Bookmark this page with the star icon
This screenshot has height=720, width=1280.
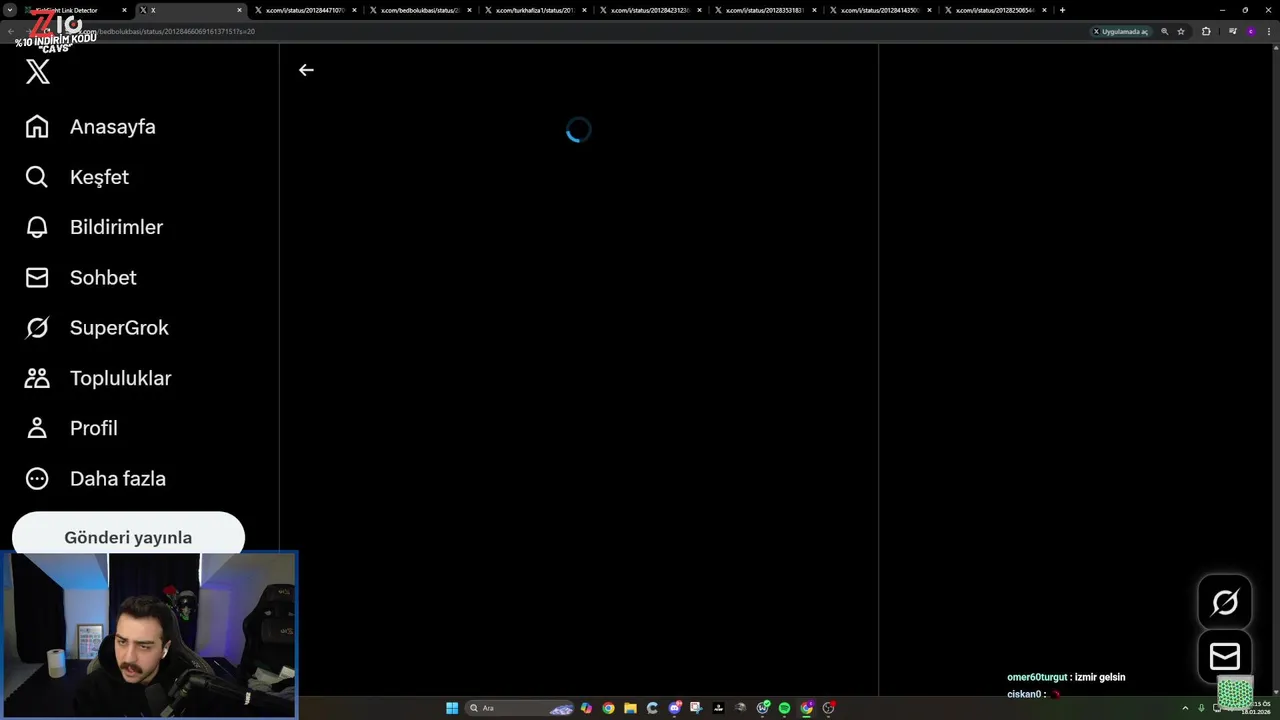(x=1181, y=31)
